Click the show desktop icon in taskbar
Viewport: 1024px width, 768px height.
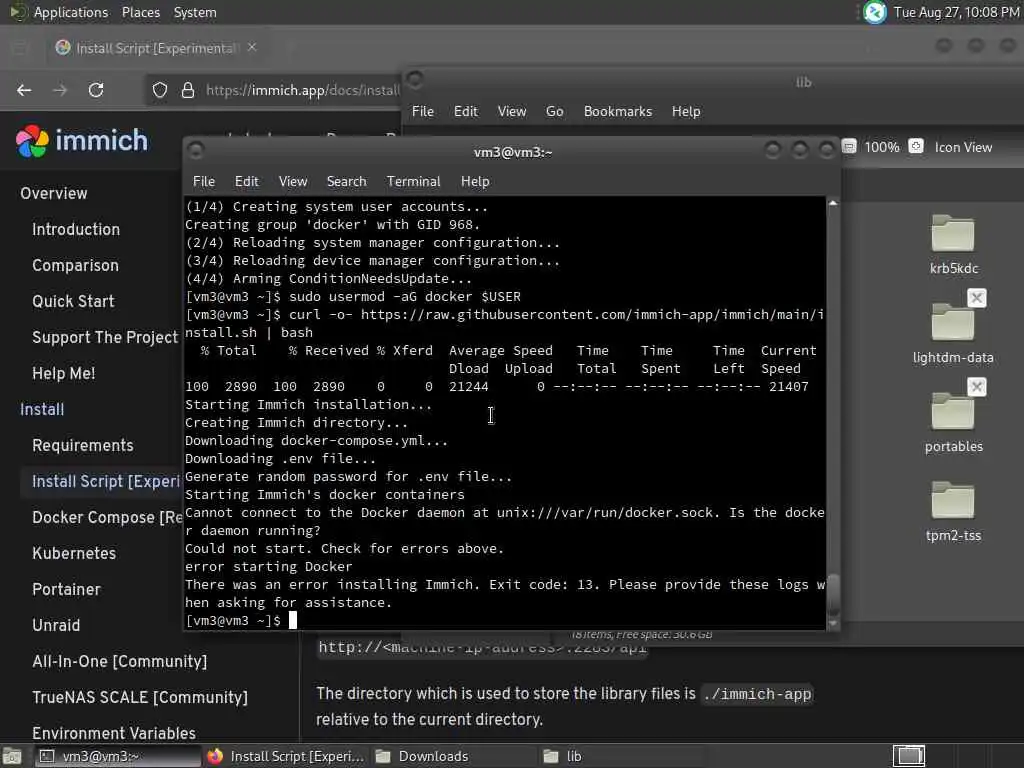(12, 756)
